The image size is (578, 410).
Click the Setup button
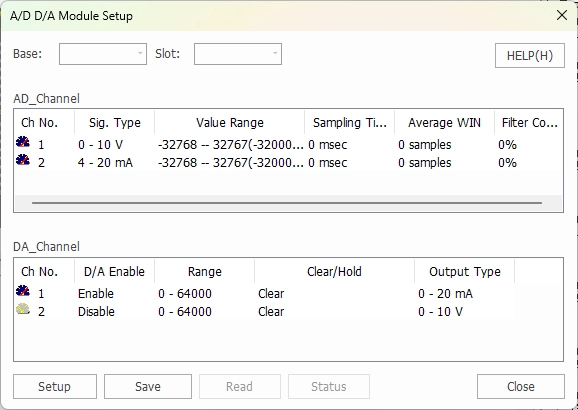pos(55,386)
